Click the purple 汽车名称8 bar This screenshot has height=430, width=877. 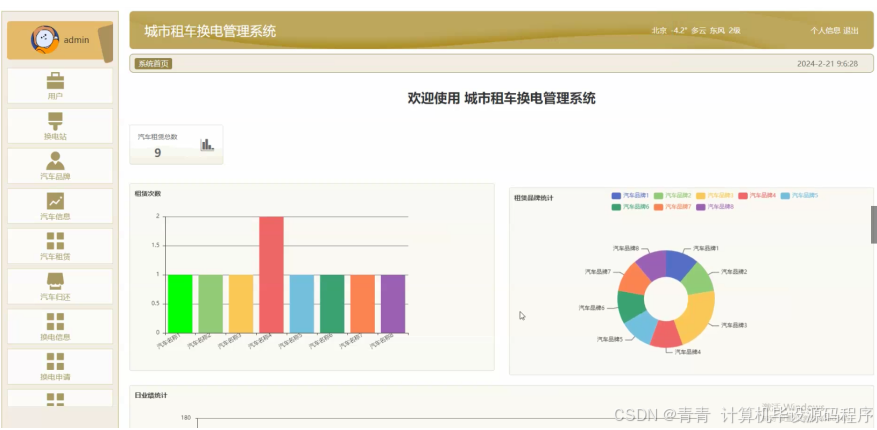click(x=393, y=304)
